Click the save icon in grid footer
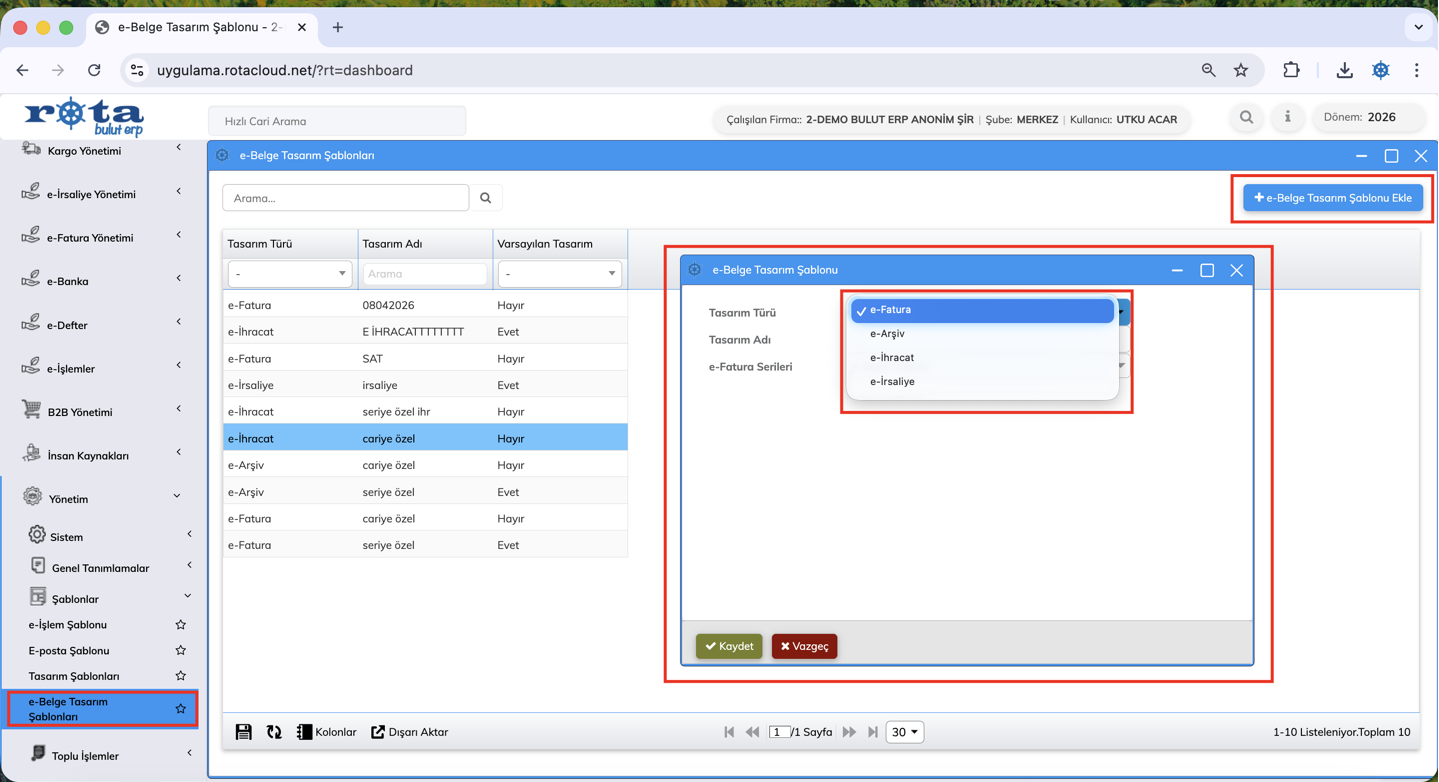The height and width of the screenshot is (782, 1439). (243, 732)
